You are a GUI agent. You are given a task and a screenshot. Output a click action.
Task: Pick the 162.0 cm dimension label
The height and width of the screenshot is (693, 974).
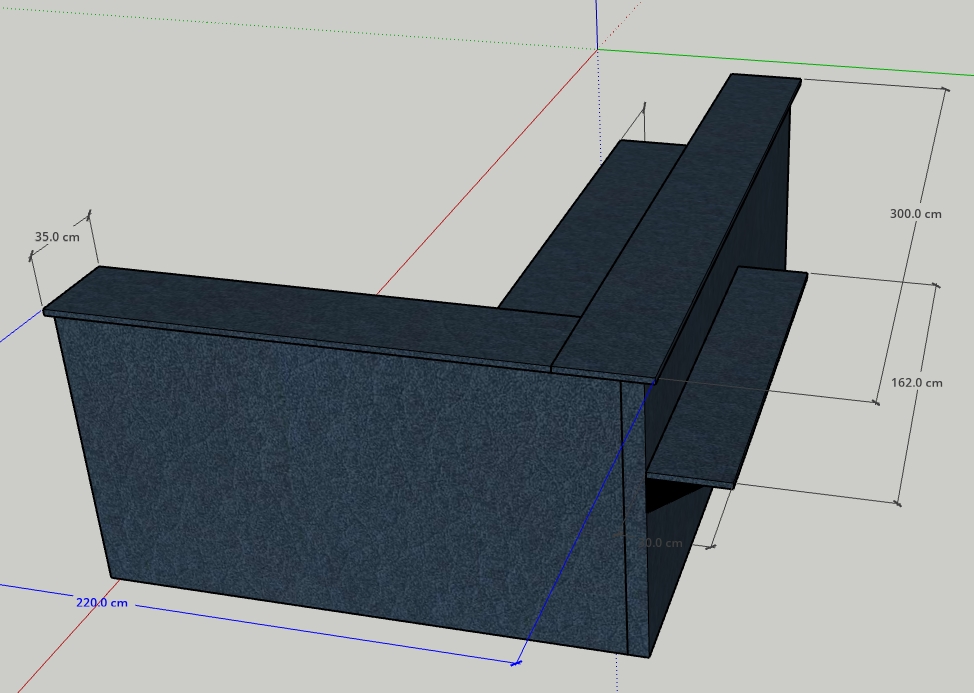click(x=915, y=383)
